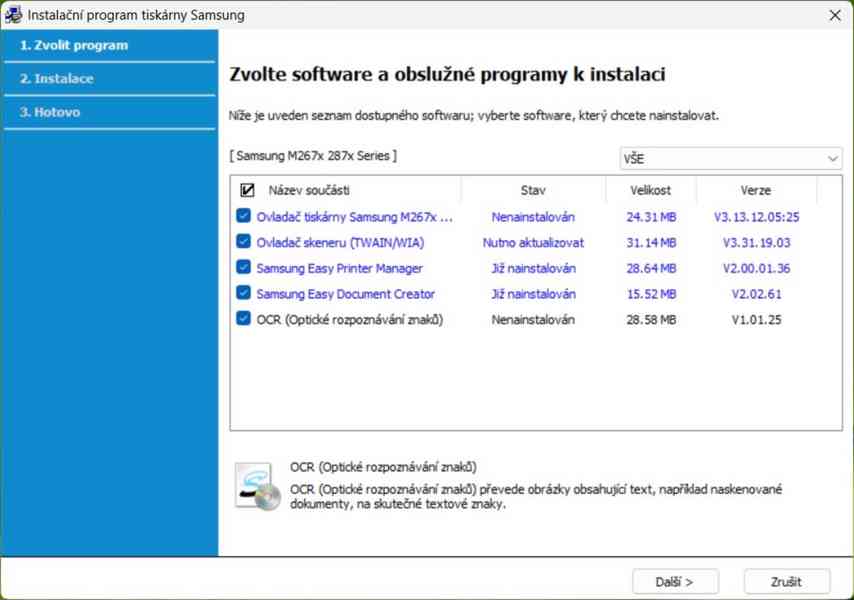Open the VŠE filter dropdown
Screen dimensions: 854x600
point(730,159)
